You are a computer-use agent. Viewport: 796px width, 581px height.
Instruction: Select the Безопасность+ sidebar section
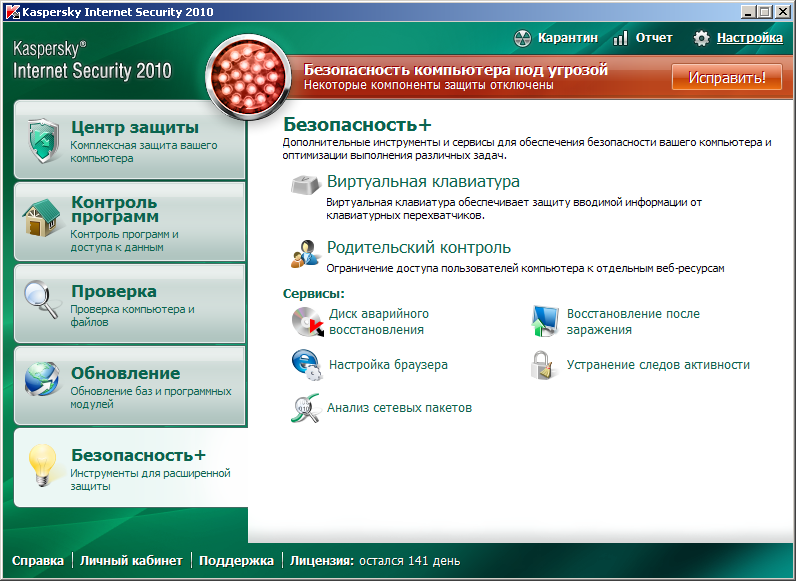point(131,467)
